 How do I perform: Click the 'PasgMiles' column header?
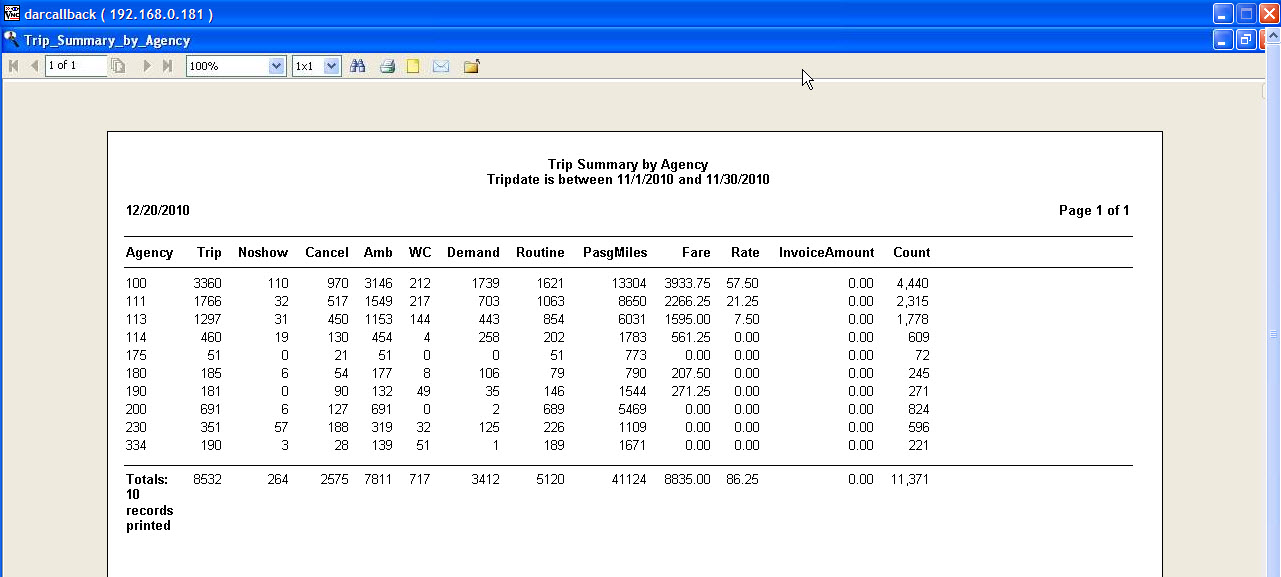click(615, 253)
